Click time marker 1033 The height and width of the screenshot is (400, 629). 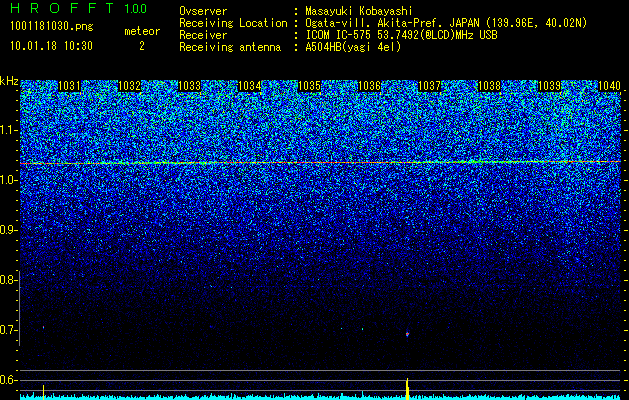[189, 86]
